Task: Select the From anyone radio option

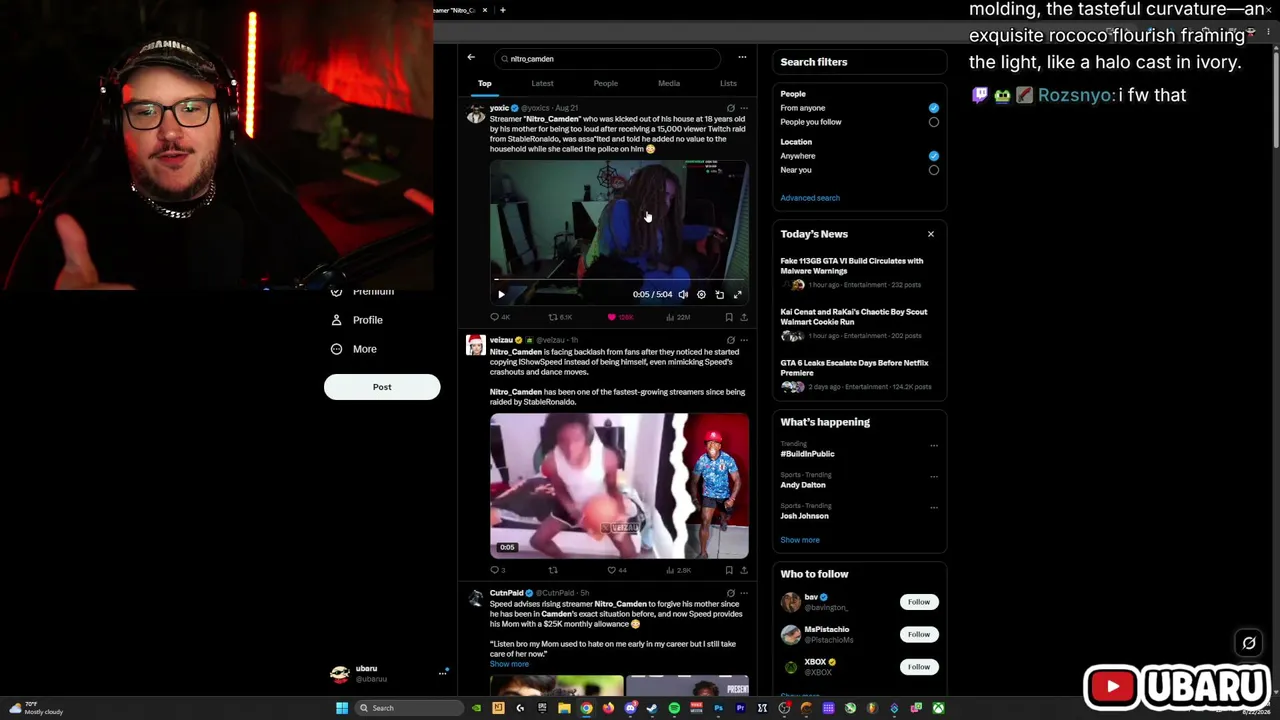Action: click(933, 108)
